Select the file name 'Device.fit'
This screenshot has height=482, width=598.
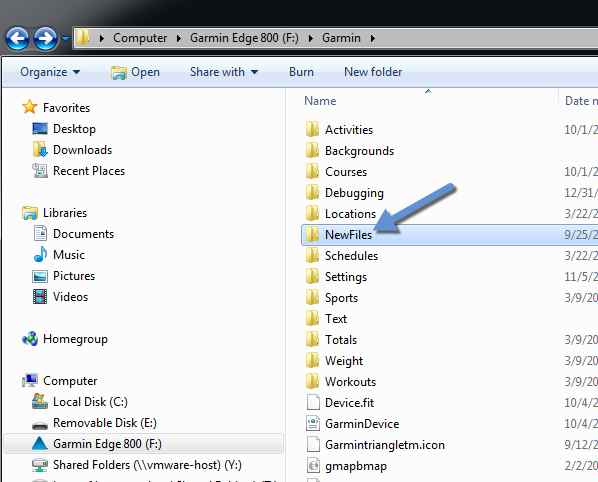click(349, 403)
